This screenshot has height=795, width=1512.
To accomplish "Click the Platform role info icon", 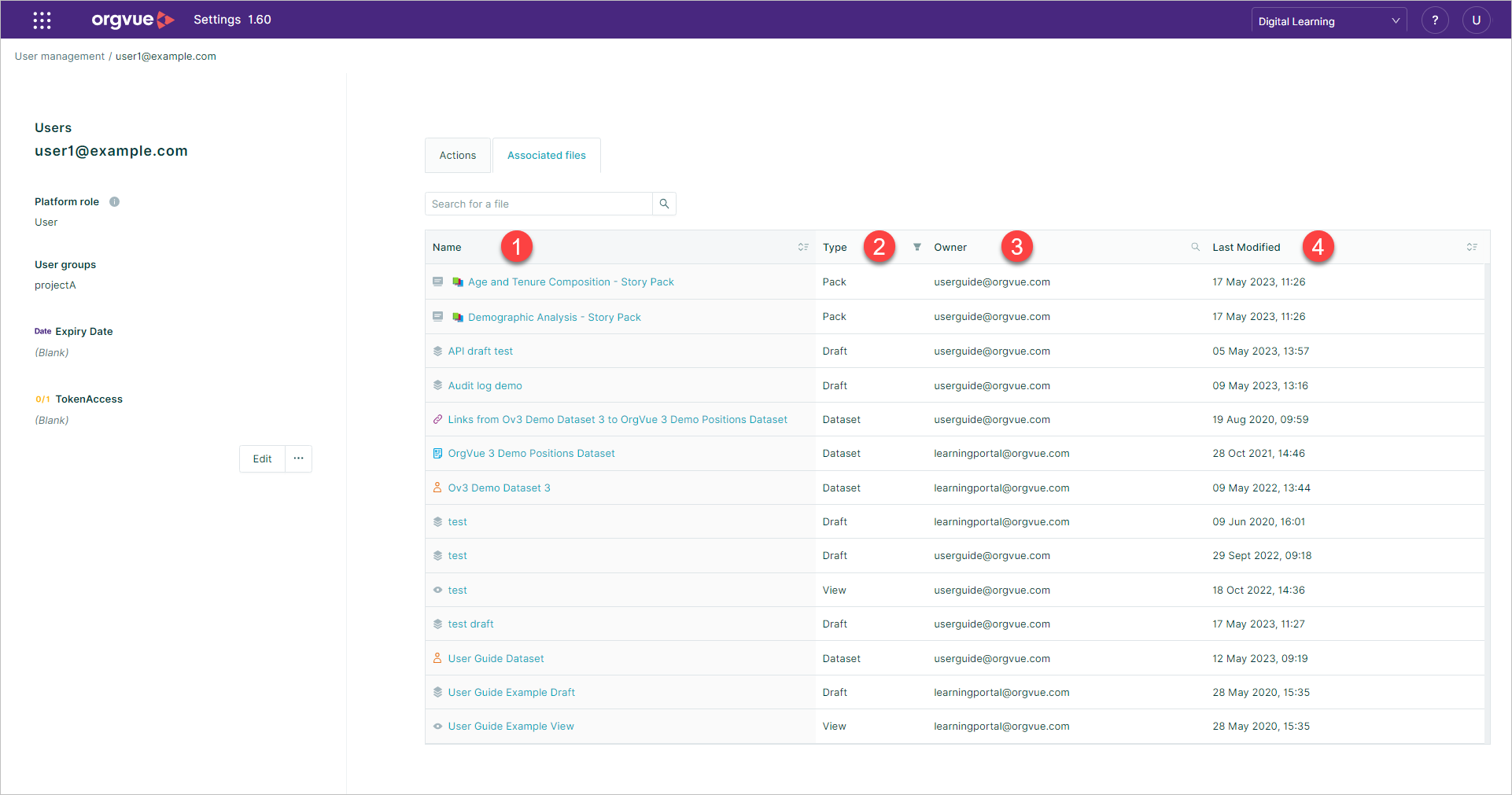I will [x=115, y=202].
